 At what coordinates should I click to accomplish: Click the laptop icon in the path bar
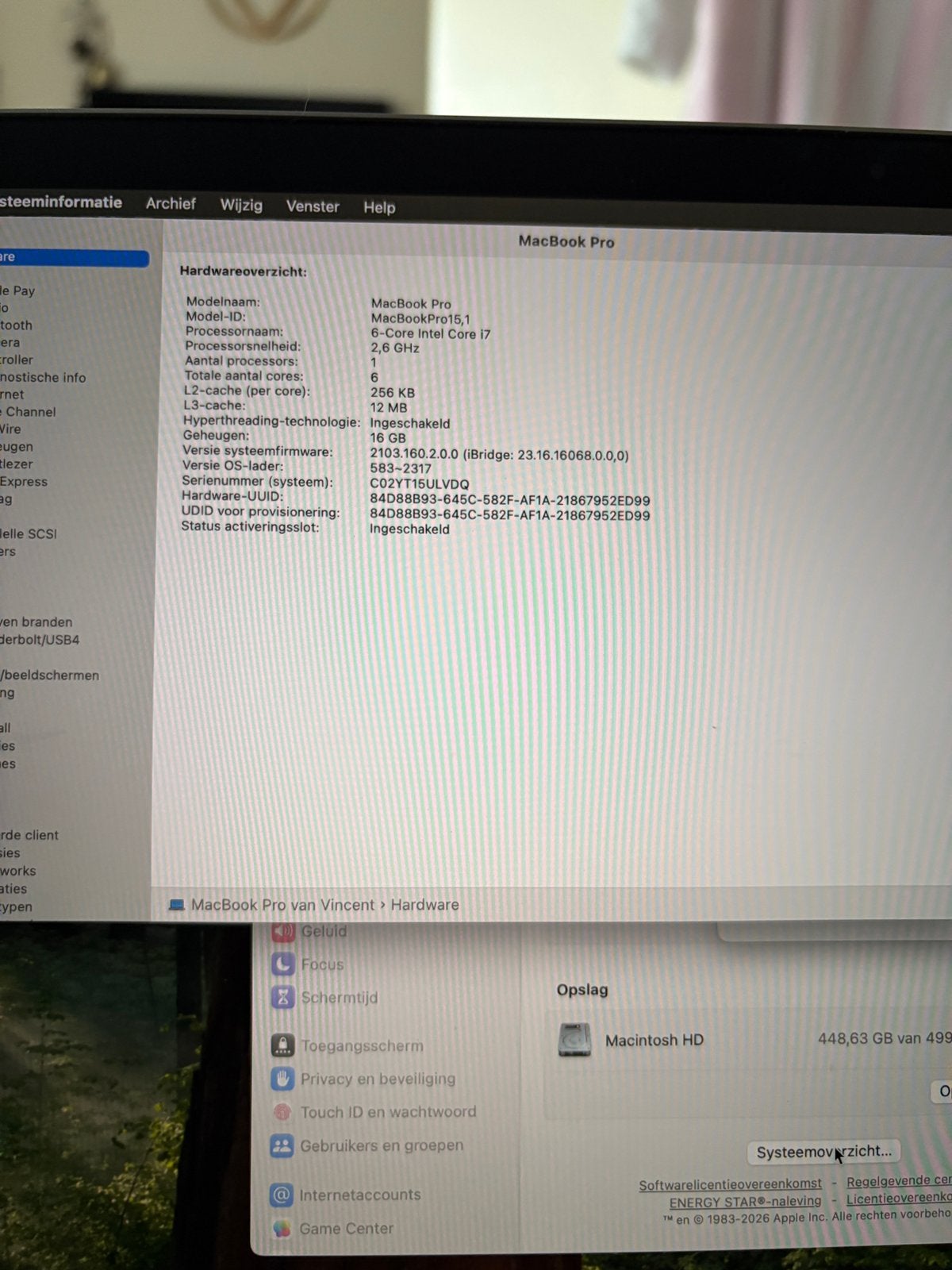tap(176, 905)
